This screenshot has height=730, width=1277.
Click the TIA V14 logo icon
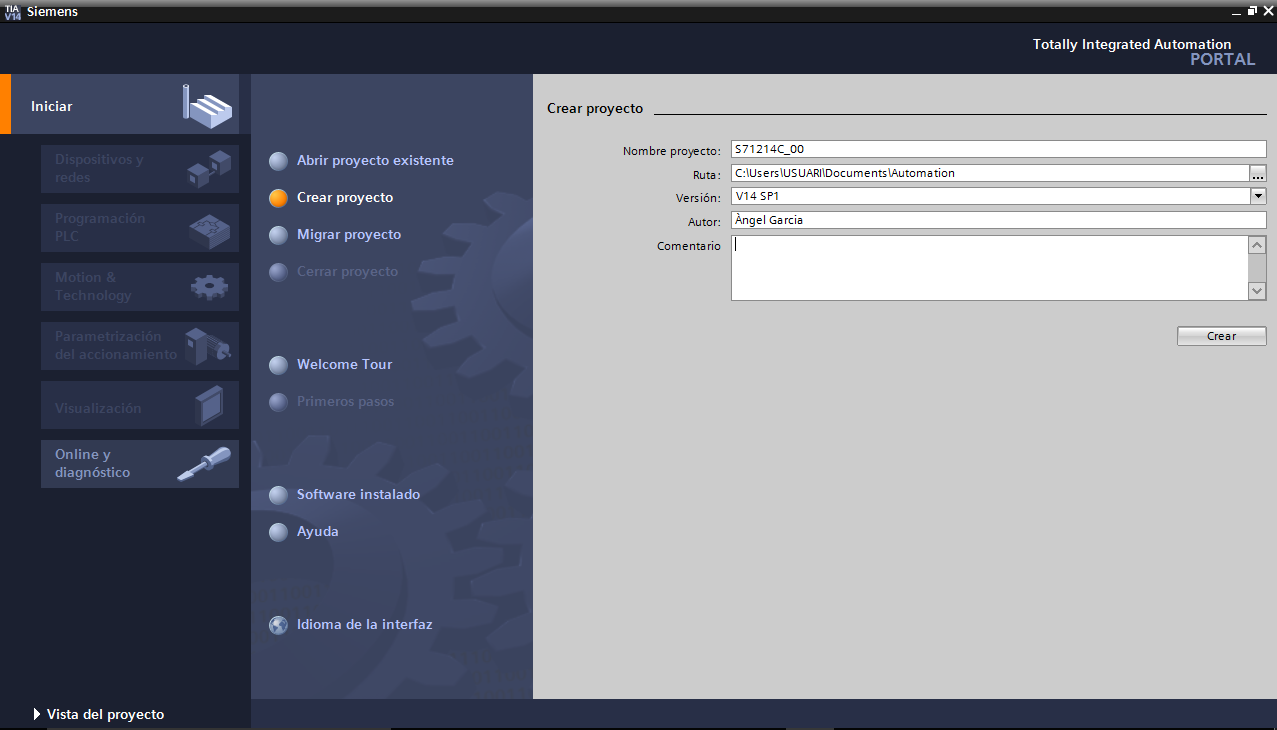(12, 11)
